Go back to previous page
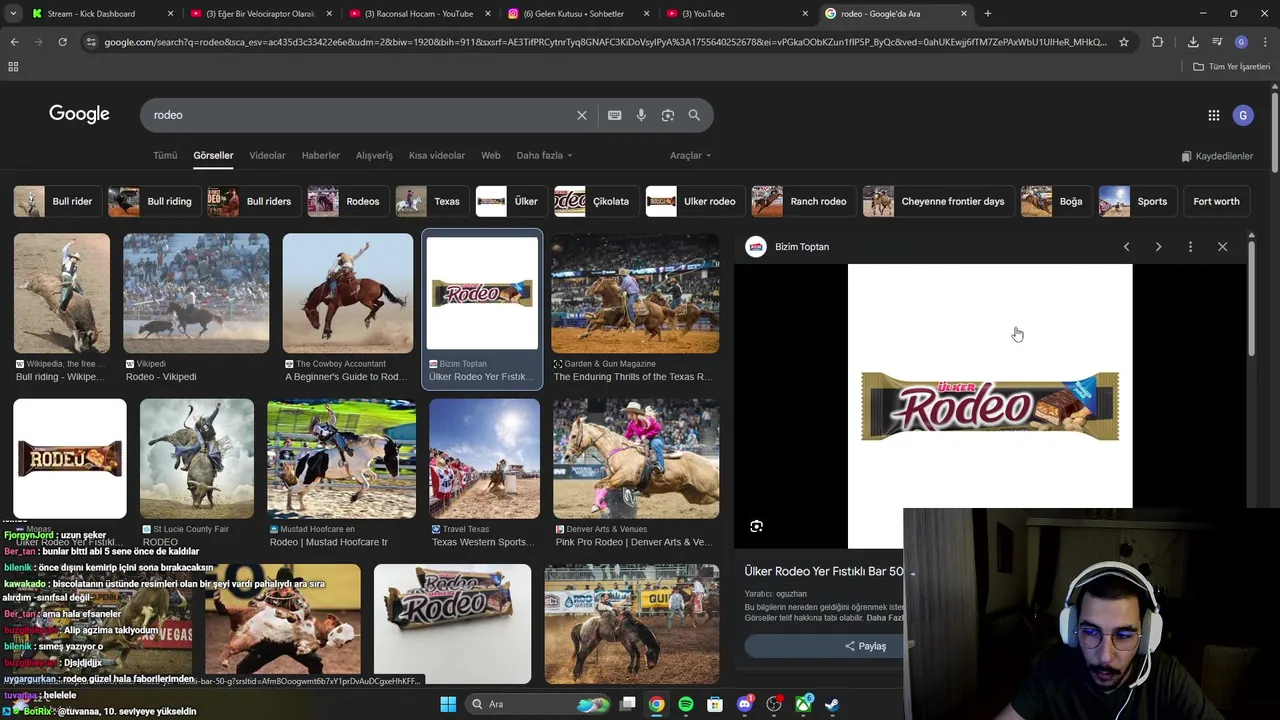1280x720 pixels. coord(14,42)
